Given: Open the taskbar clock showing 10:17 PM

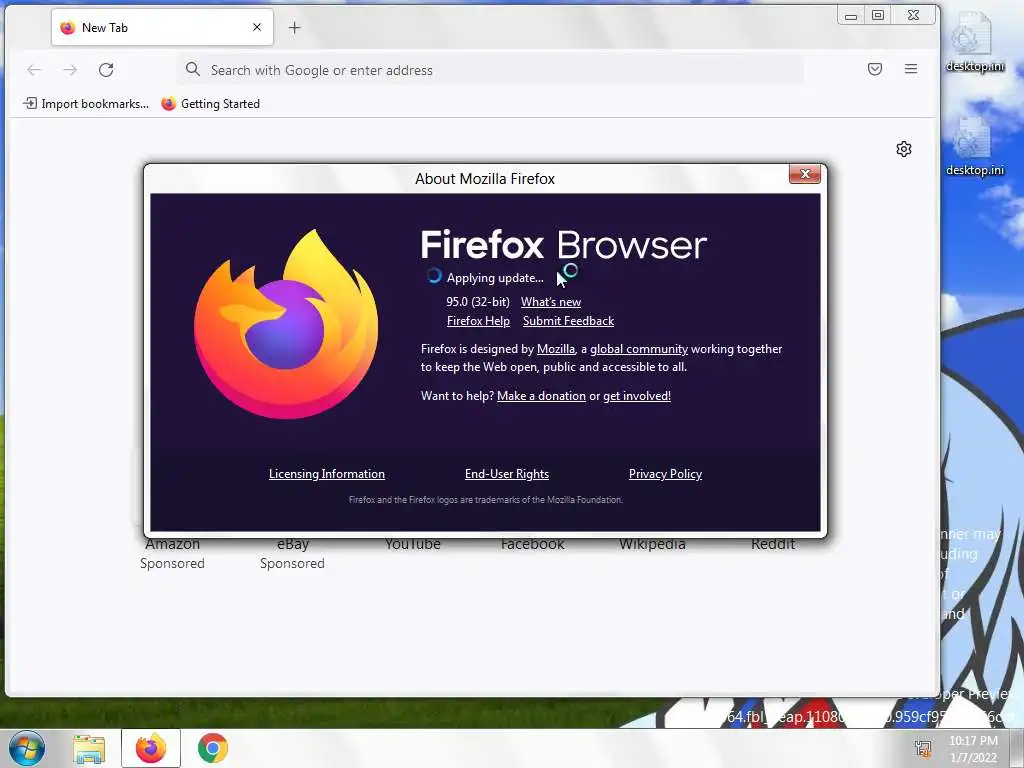Looking at the screenshot, I should click(973, 749).
